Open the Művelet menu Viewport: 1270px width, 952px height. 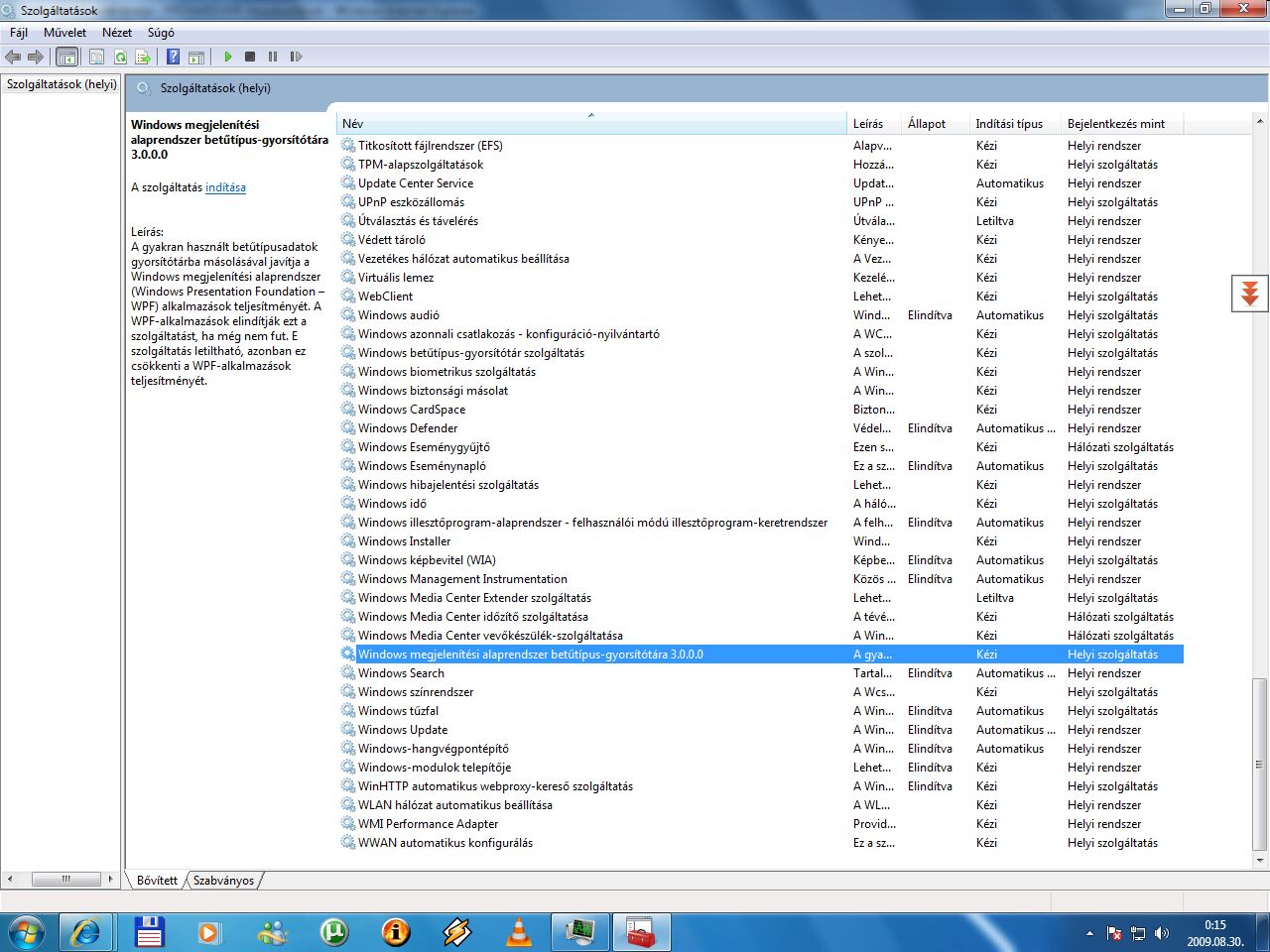point(64,33)
